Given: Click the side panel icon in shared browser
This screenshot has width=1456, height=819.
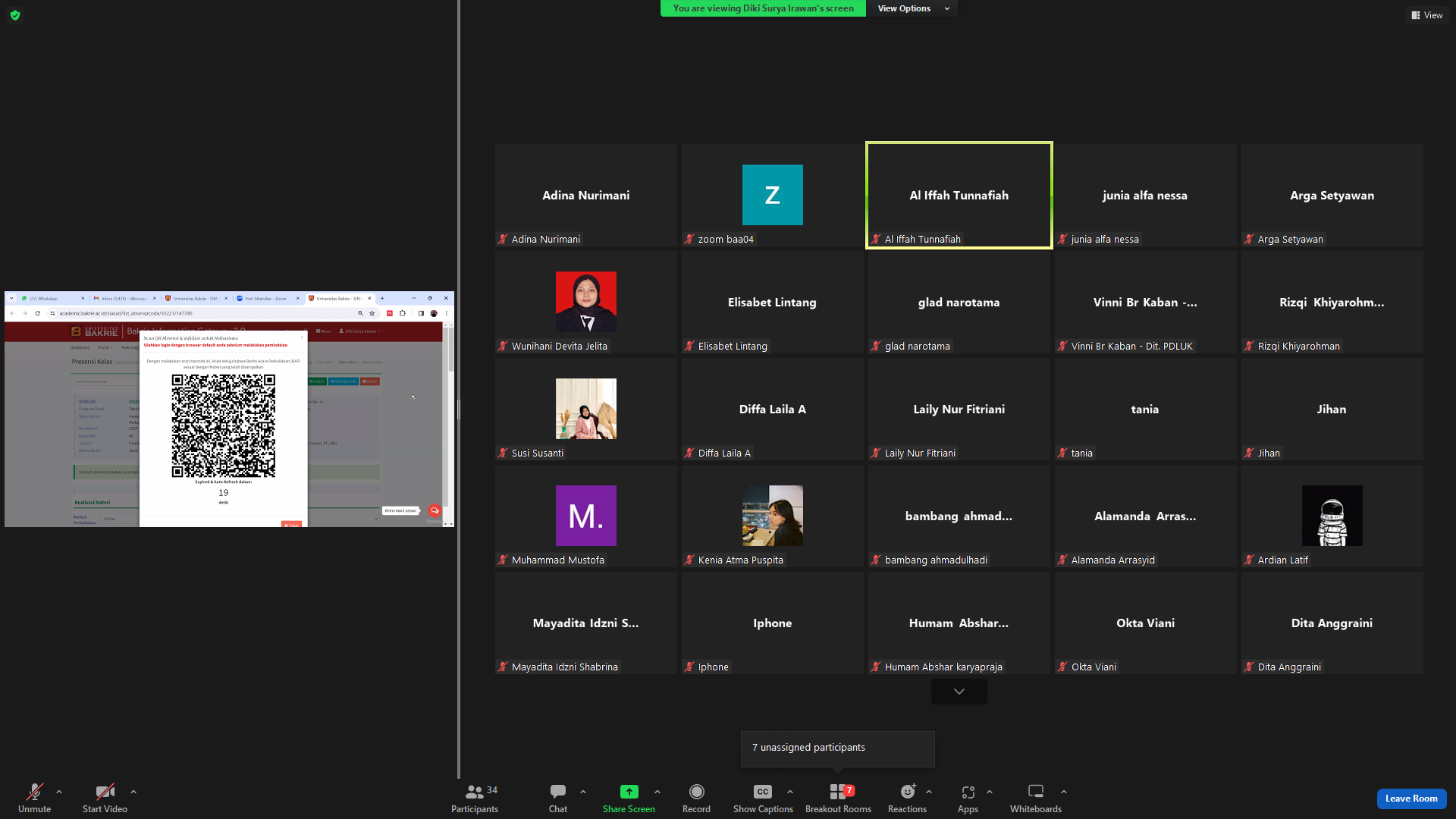Looking at the screenshot, I should (x=421, y=313).
